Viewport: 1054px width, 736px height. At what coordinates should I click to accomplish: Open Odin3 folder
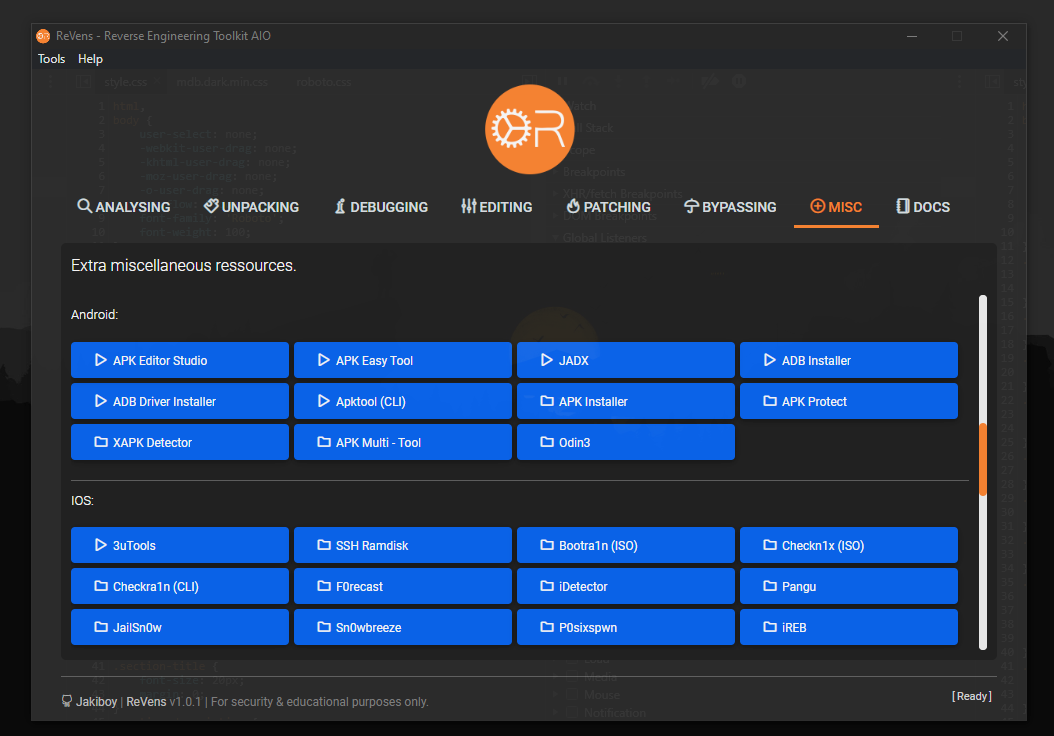[x=626, y=442]
